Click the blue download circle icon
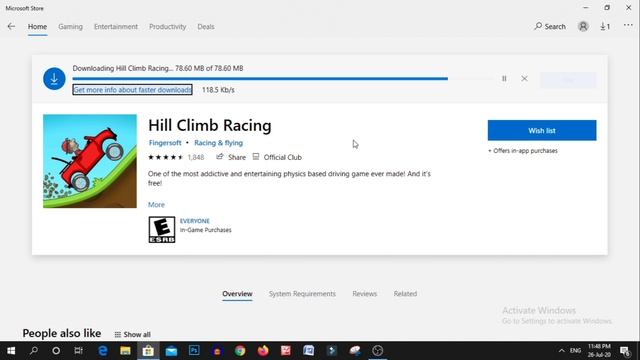Viewport: 640px width, 360px height. [x=54, y=79]
